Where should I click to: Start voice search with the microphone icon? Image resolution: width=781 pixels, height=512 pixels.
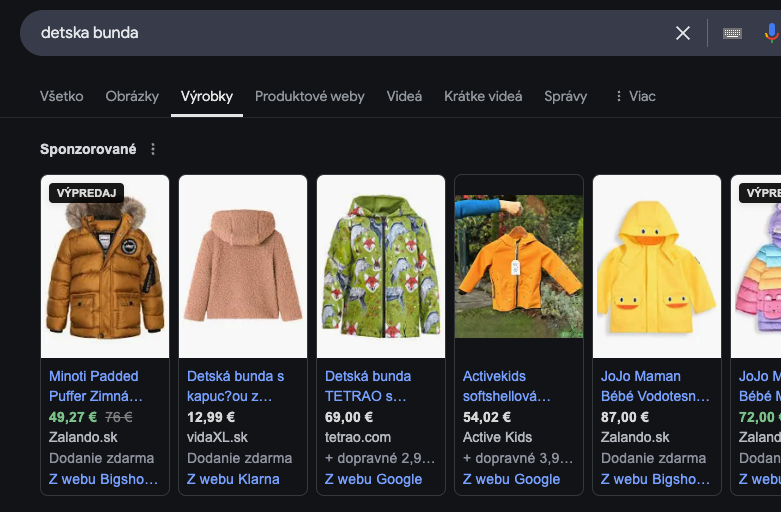[772, 33]
